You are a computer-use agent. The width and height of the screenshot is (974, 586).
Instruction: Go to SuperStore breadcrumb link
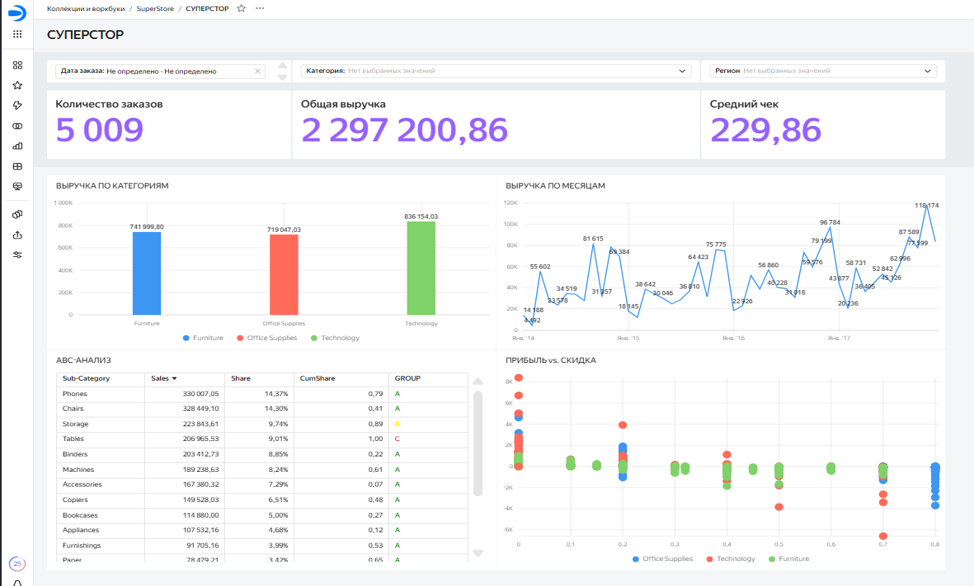point(155,9)
